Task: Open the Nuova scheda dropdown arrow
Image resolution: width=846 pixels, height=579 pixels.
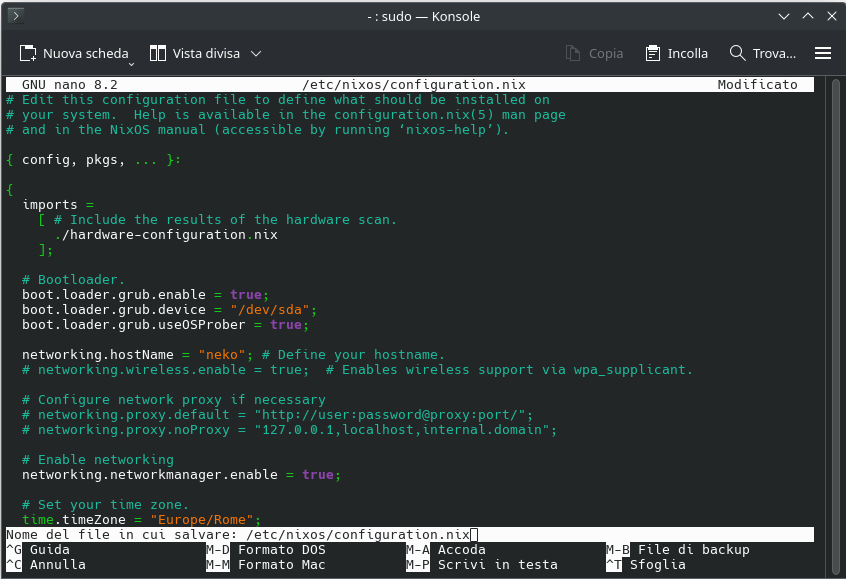Action: (133, 59)
